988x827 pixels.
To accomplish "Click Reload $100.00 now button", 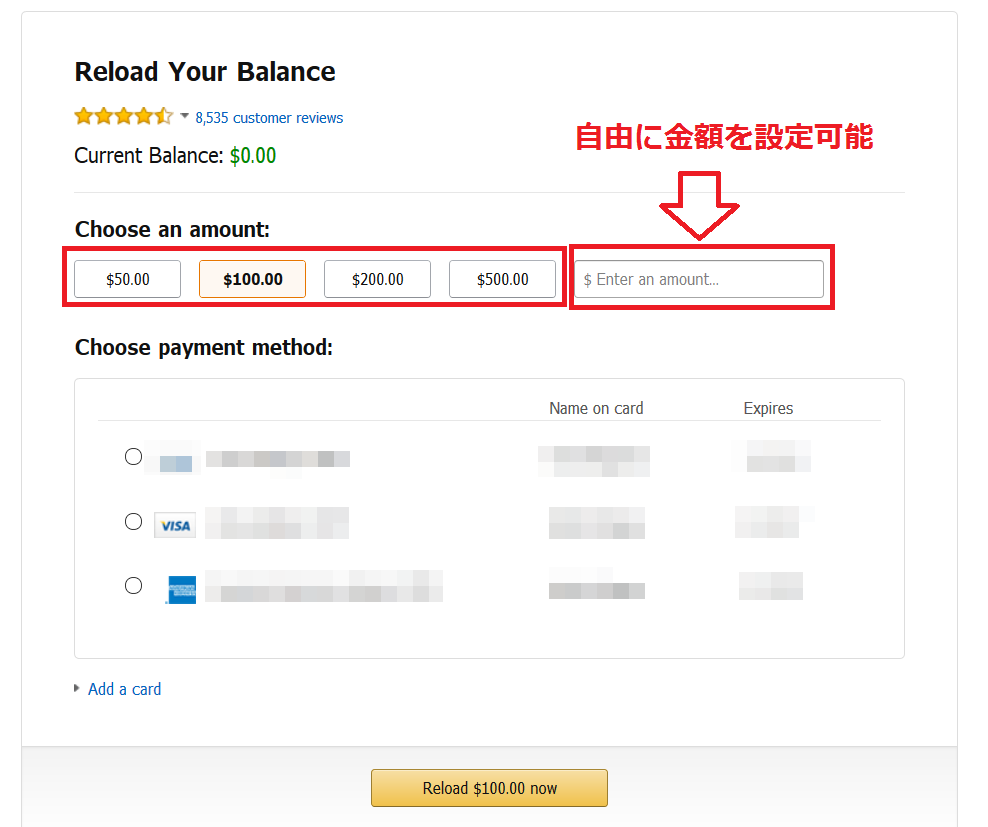I will 490,788.
